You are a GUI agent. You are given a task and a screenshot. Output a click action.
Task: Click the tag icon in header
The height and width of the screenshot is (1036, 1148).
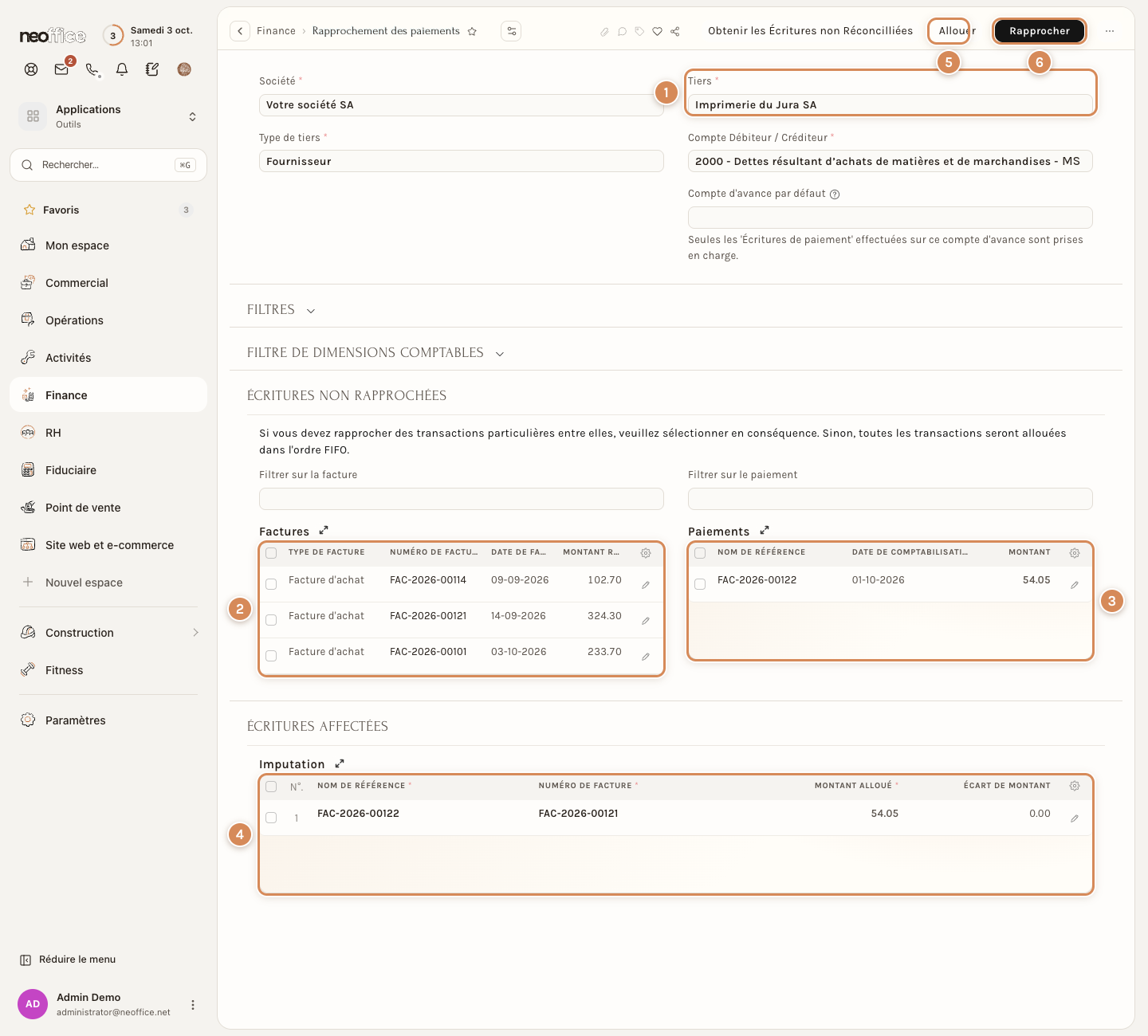[x=639, y=31]
